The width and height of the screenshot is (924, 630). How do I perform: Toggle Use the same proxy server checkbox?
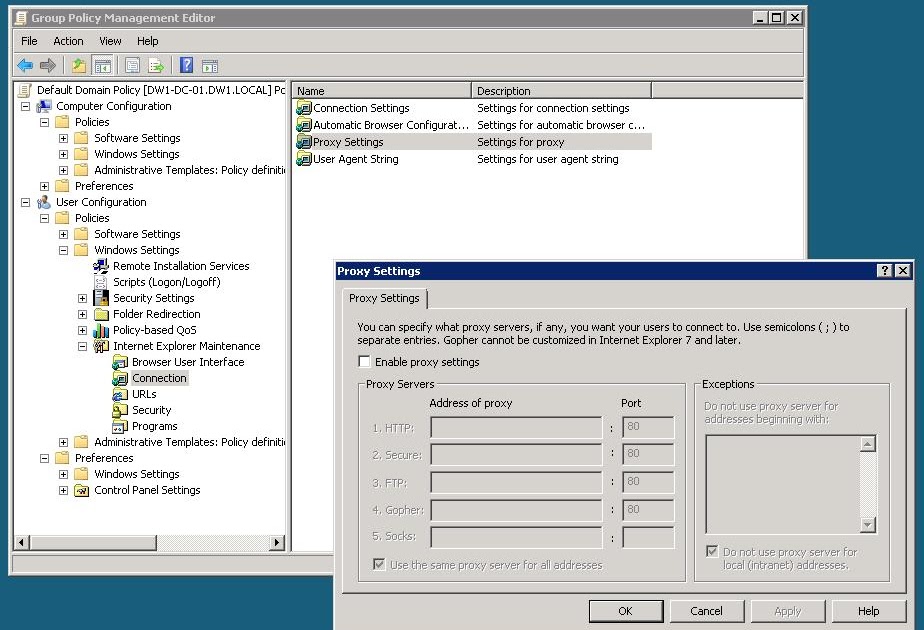pos(379,564)
